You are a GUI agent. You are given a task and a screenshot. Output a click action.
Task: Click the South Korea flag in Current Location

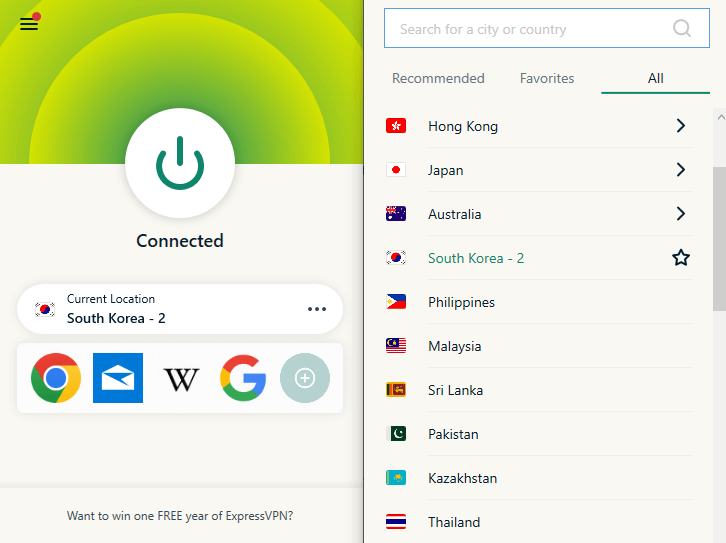point(45,309)
